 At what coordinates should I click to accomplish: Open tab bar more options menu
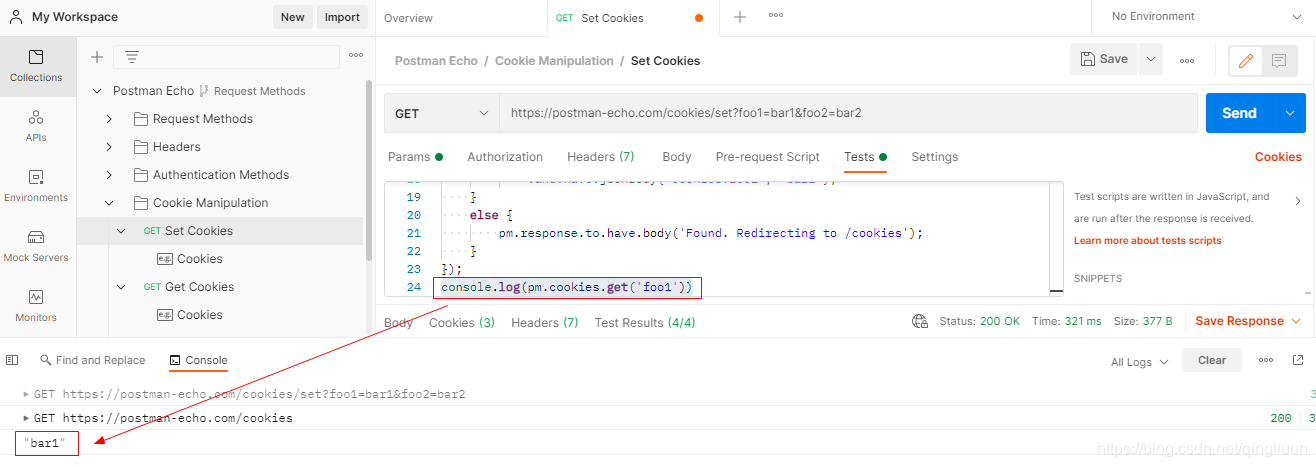[x=776, y=16]
